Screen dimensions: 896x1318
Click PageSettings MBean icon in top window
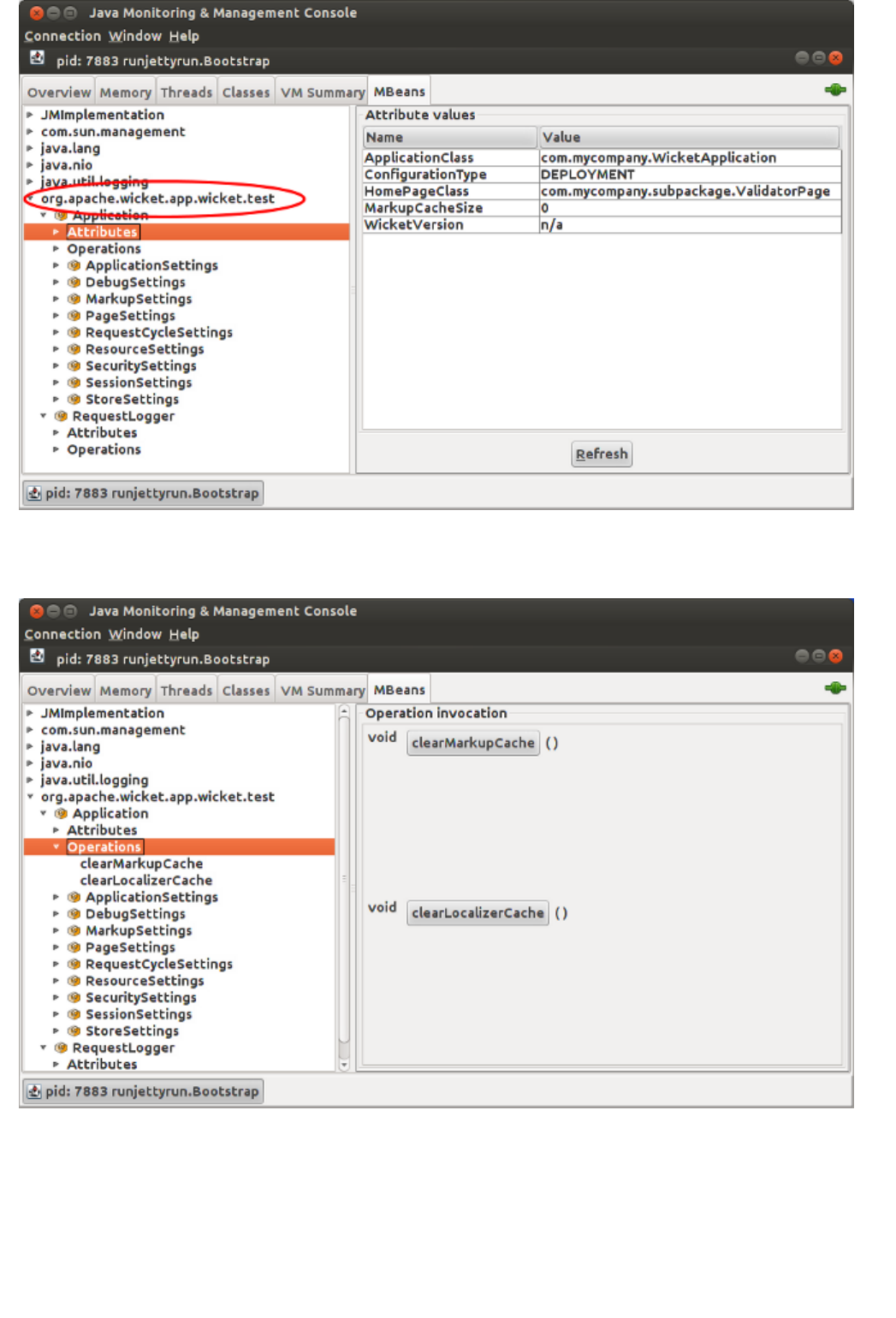point(74,316)
